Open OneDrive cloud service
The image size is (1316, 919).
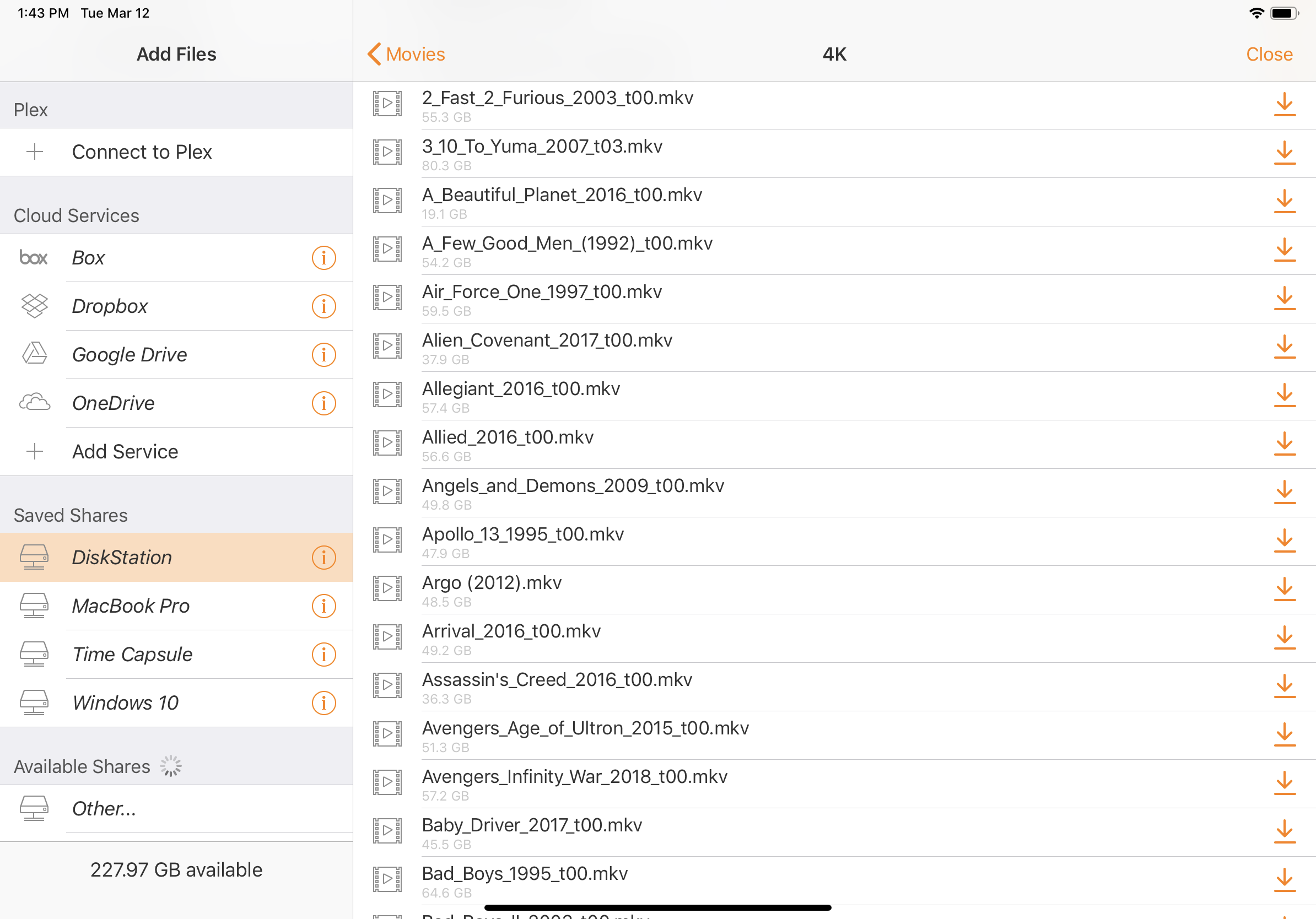coord(114,403)
